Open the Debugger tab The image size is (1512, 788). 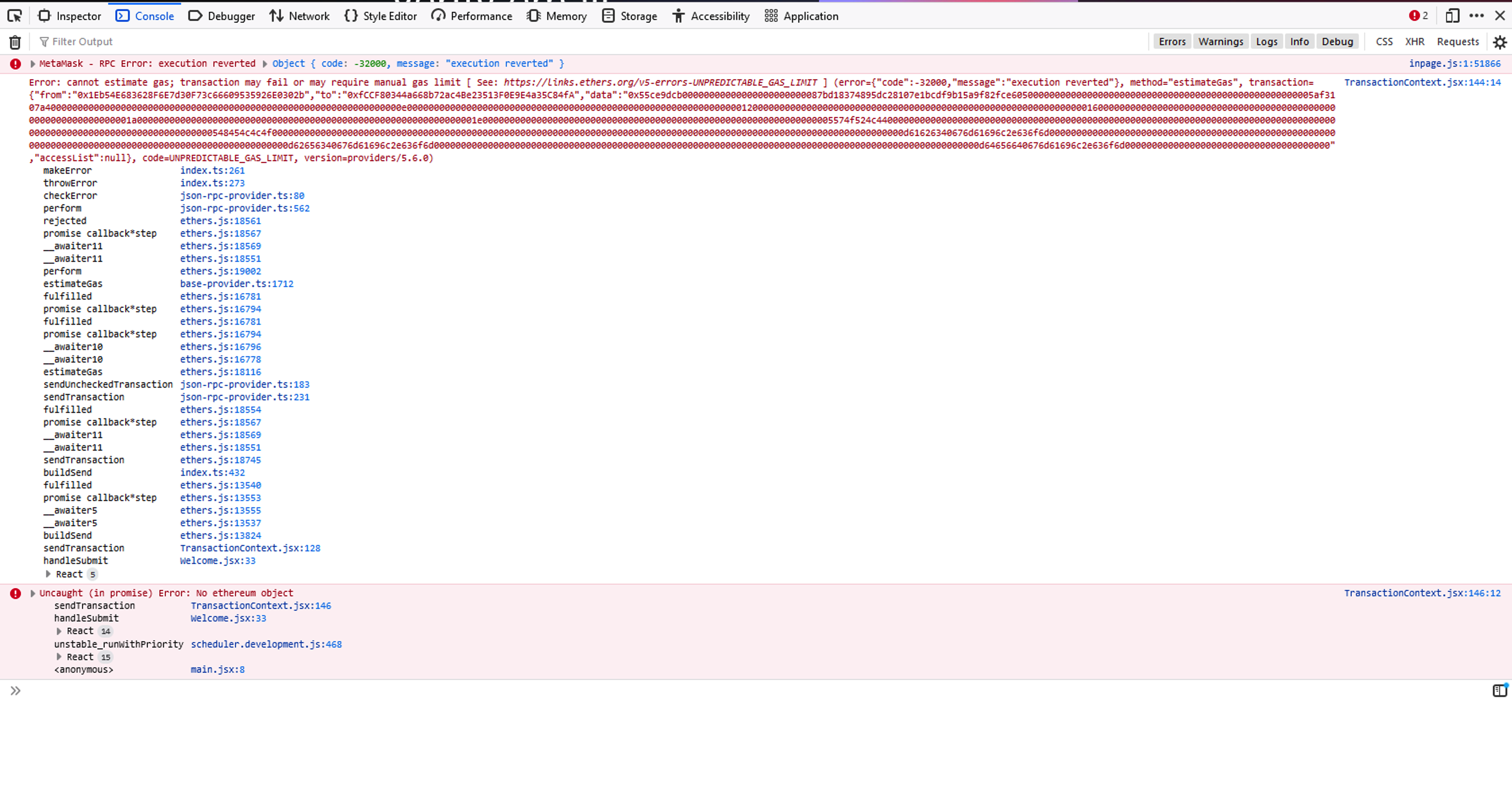tap(222, 16)
